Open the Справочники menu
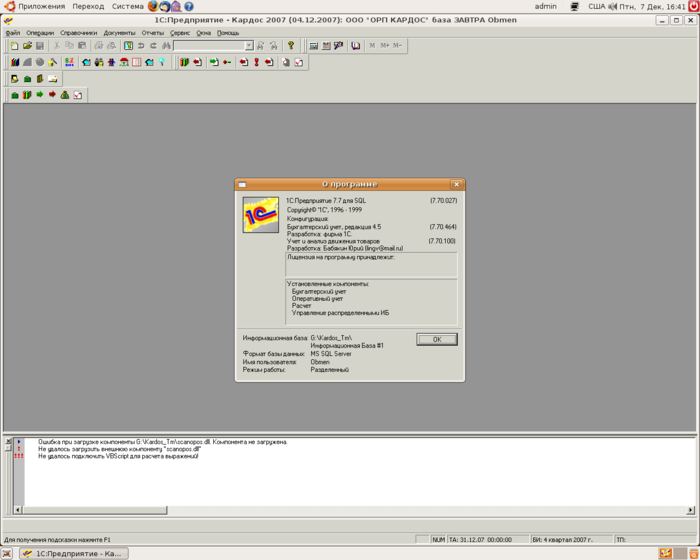This screenshot has height=560, width=700. (x=79, y=33)
